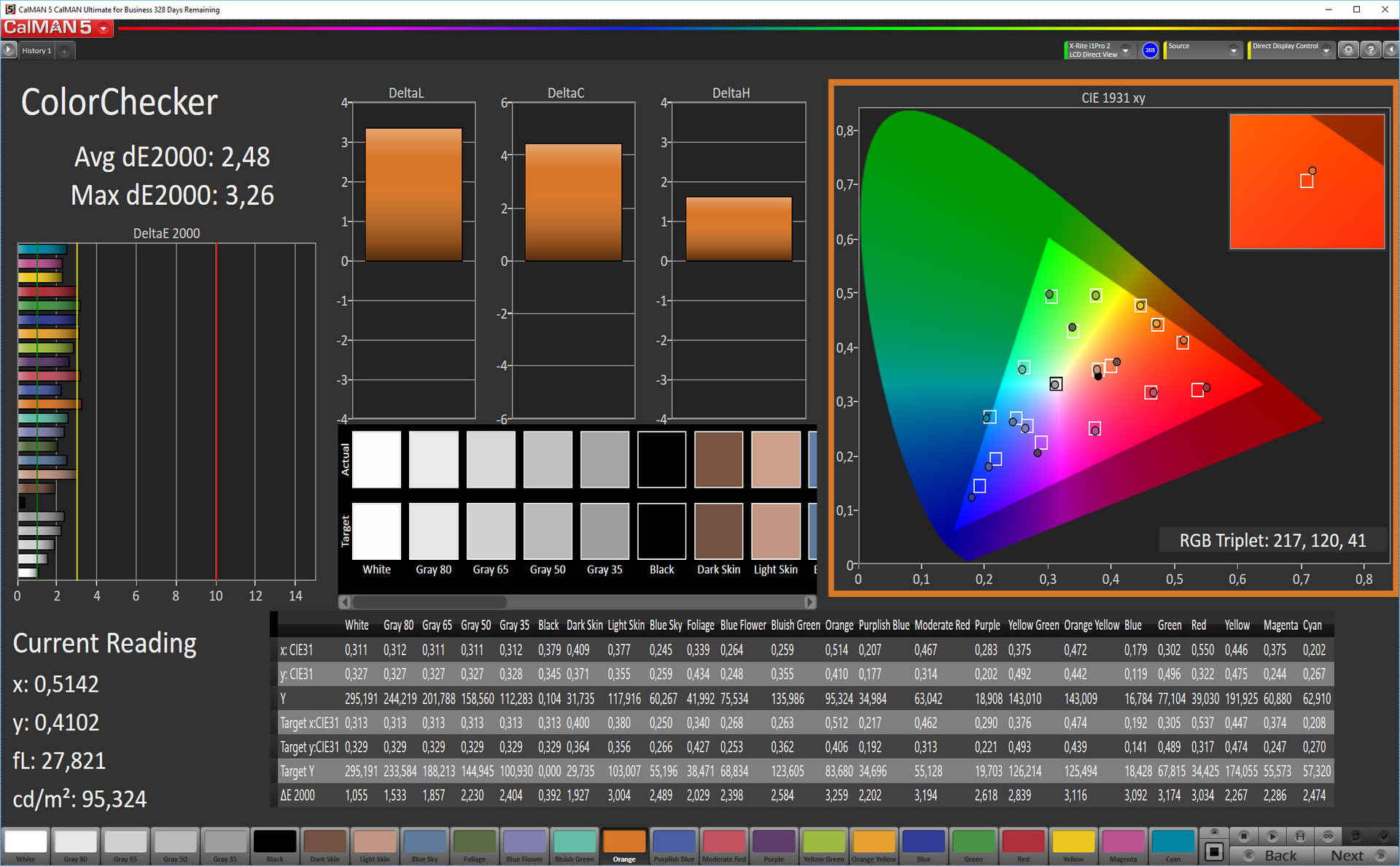This screenshot has height=866, width=1400.
Task: Click the help question mark icon
Action: pyautogui.click(x=1371, y=50)
